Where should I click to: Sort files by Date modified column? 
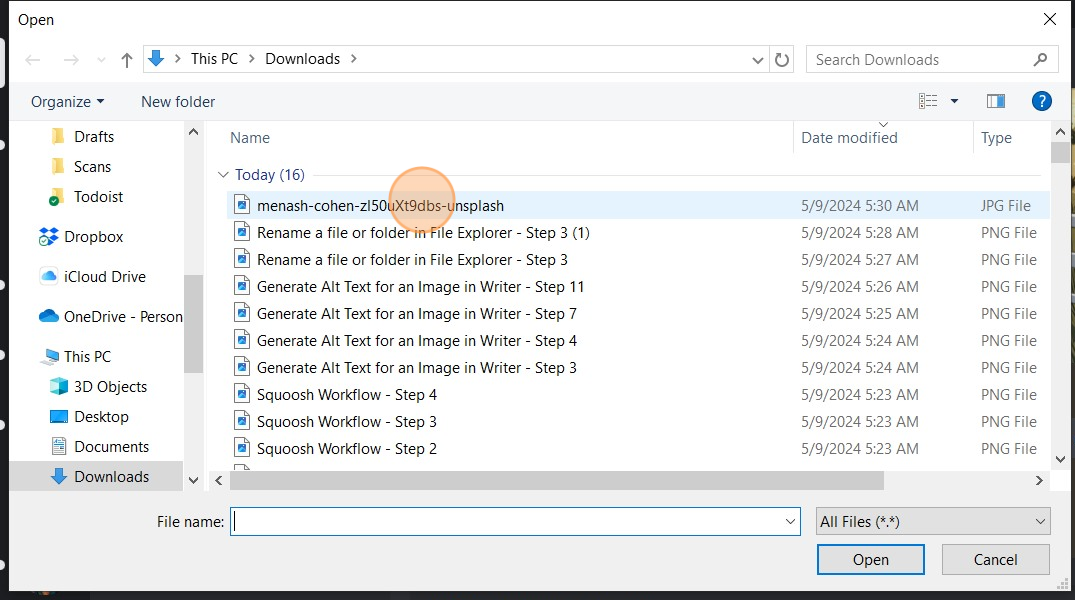pos(848,137)
